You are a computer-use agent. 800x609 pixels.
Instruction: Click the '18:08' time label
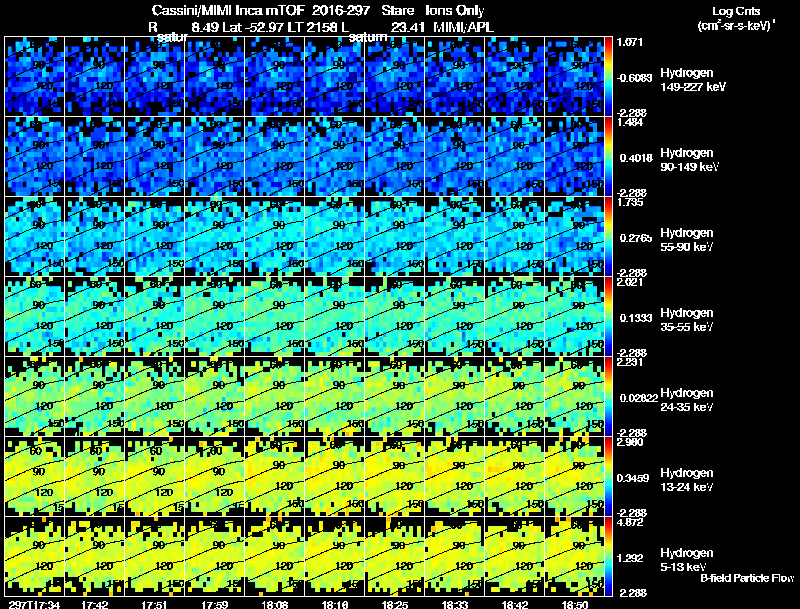274,604
